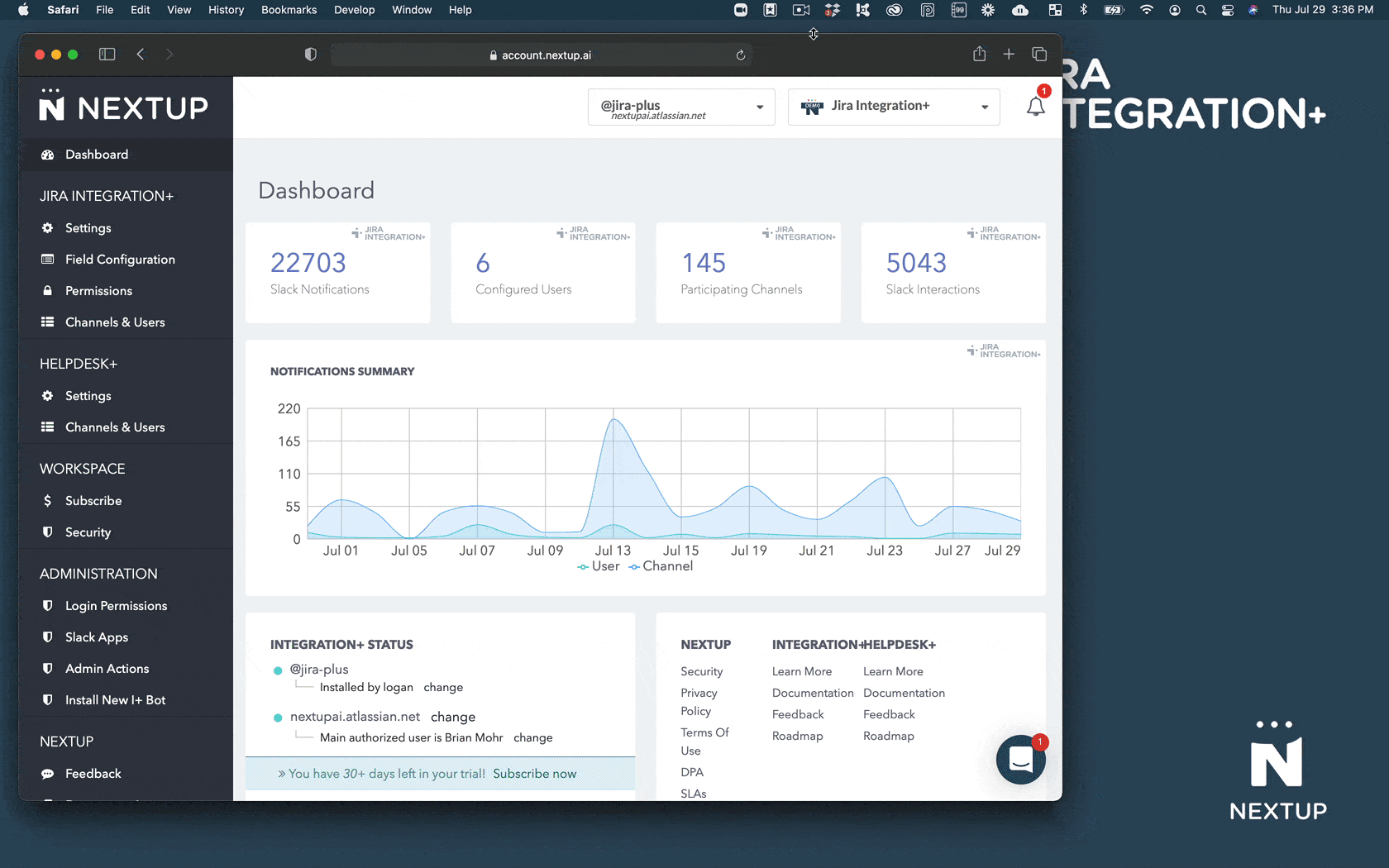
Task: Click the Creative Cloud icon in menu bar
Action: click(894, 10)
